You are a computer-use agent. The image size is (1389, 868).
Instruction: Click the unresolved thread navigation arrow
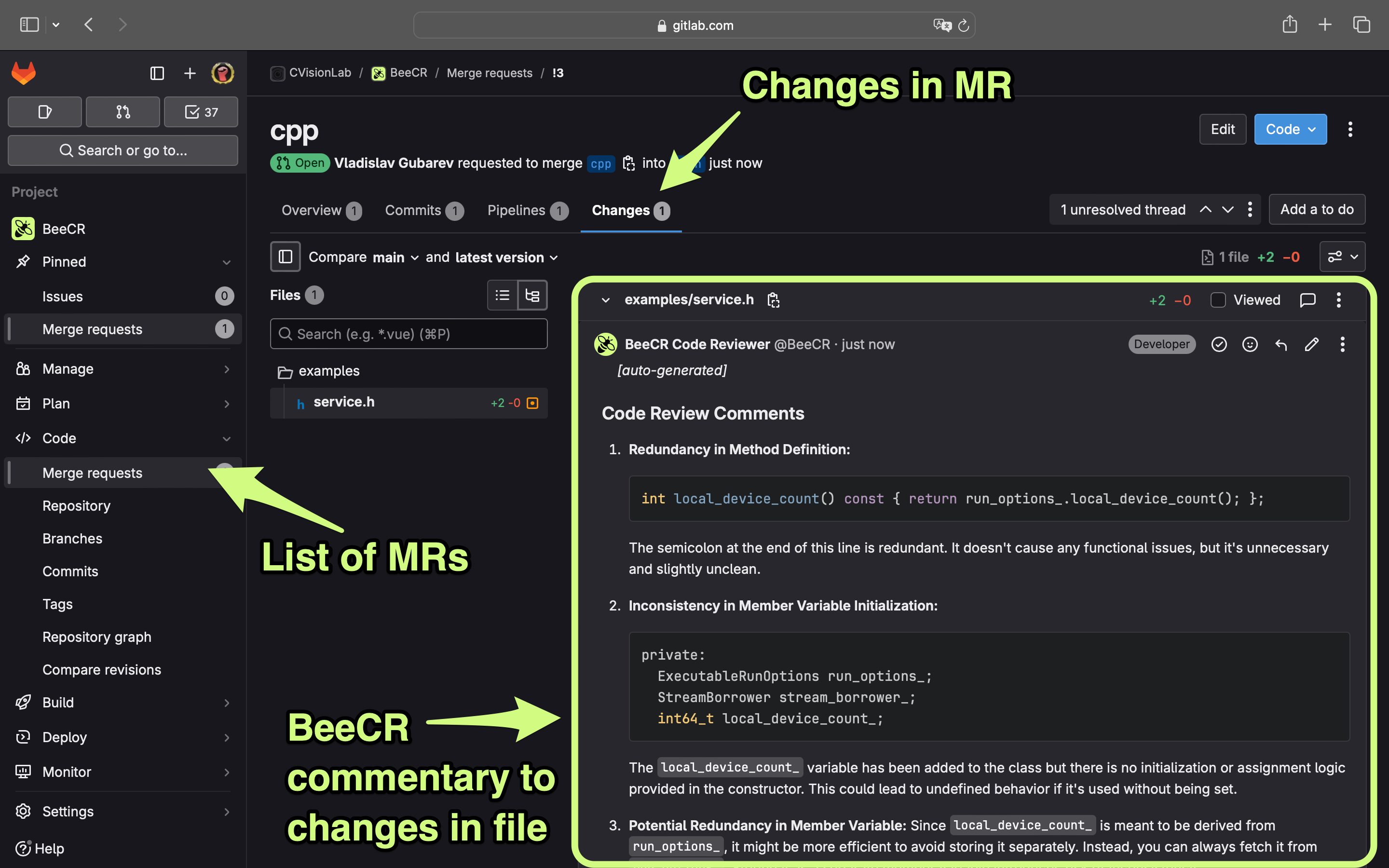click(x=1228, y=209)
